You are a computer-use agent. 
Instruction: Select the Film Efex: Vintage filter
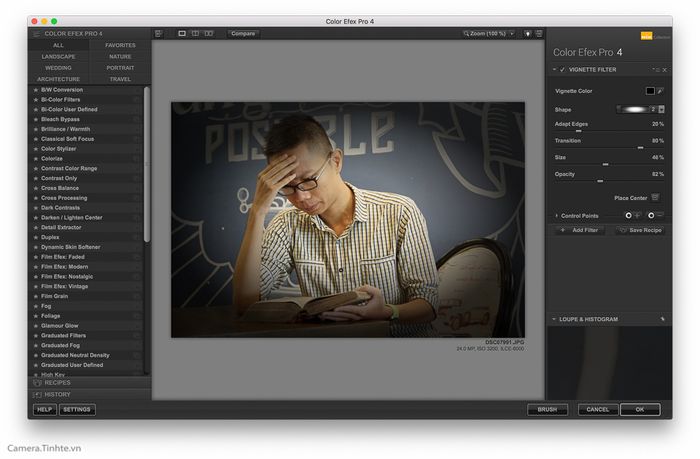pos(87,286)
